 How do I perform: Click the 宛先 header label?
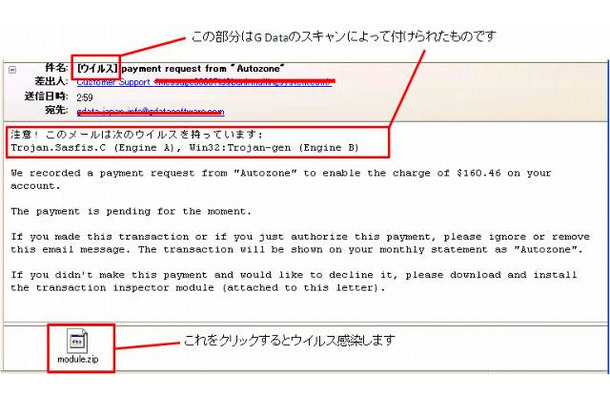(57, 110)
